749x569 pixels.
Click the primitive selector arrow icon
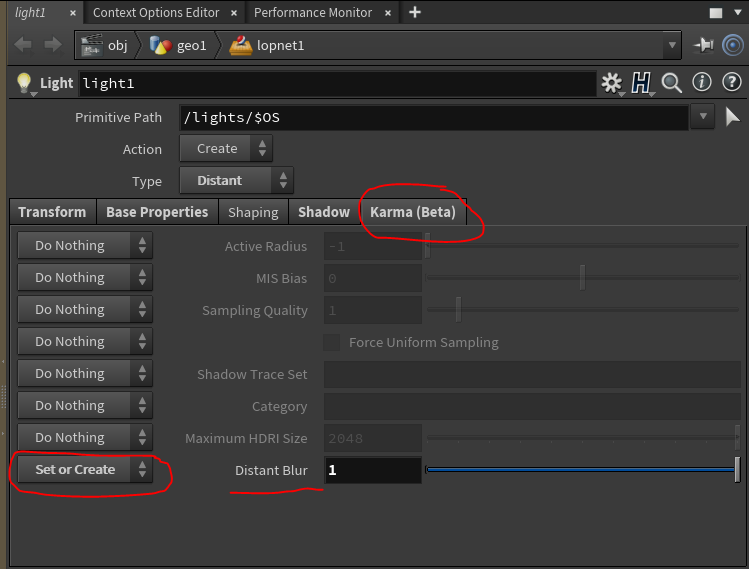[x=733, y=117]
